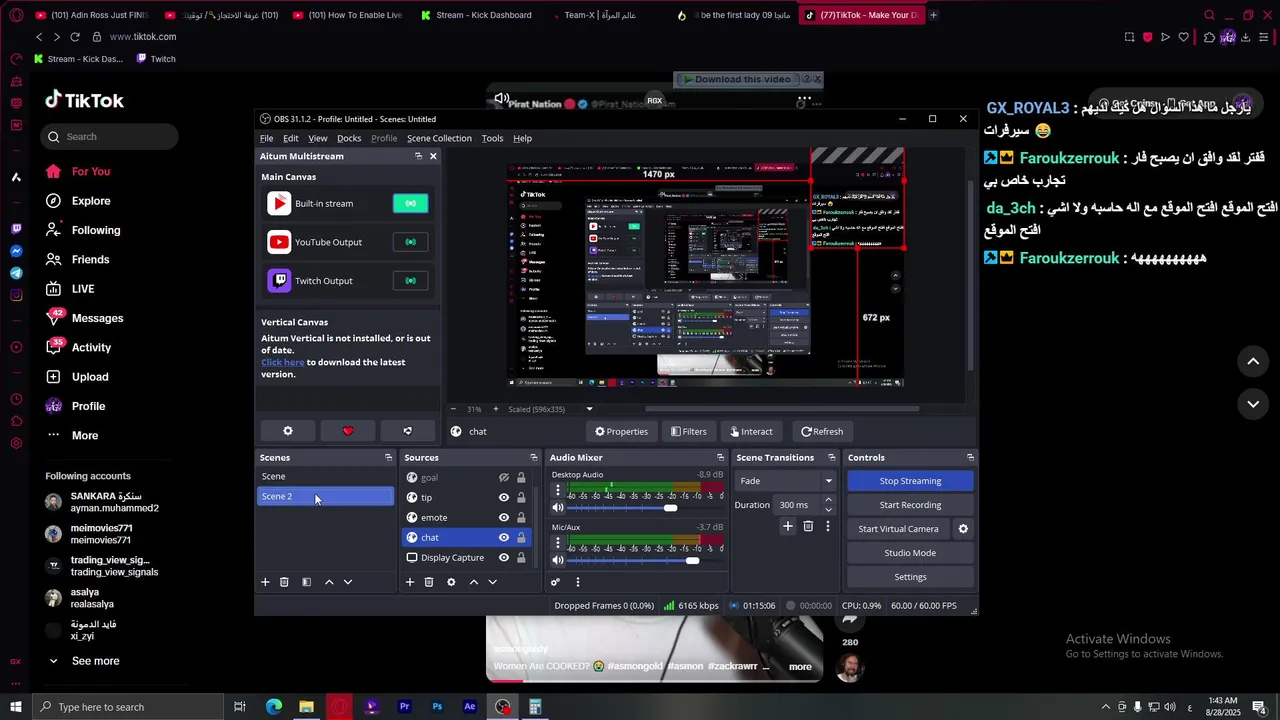Image resolution: width=1280 pixels, height=720 pixels.
Task: Unlock the tip source lock
Action: 521,498
